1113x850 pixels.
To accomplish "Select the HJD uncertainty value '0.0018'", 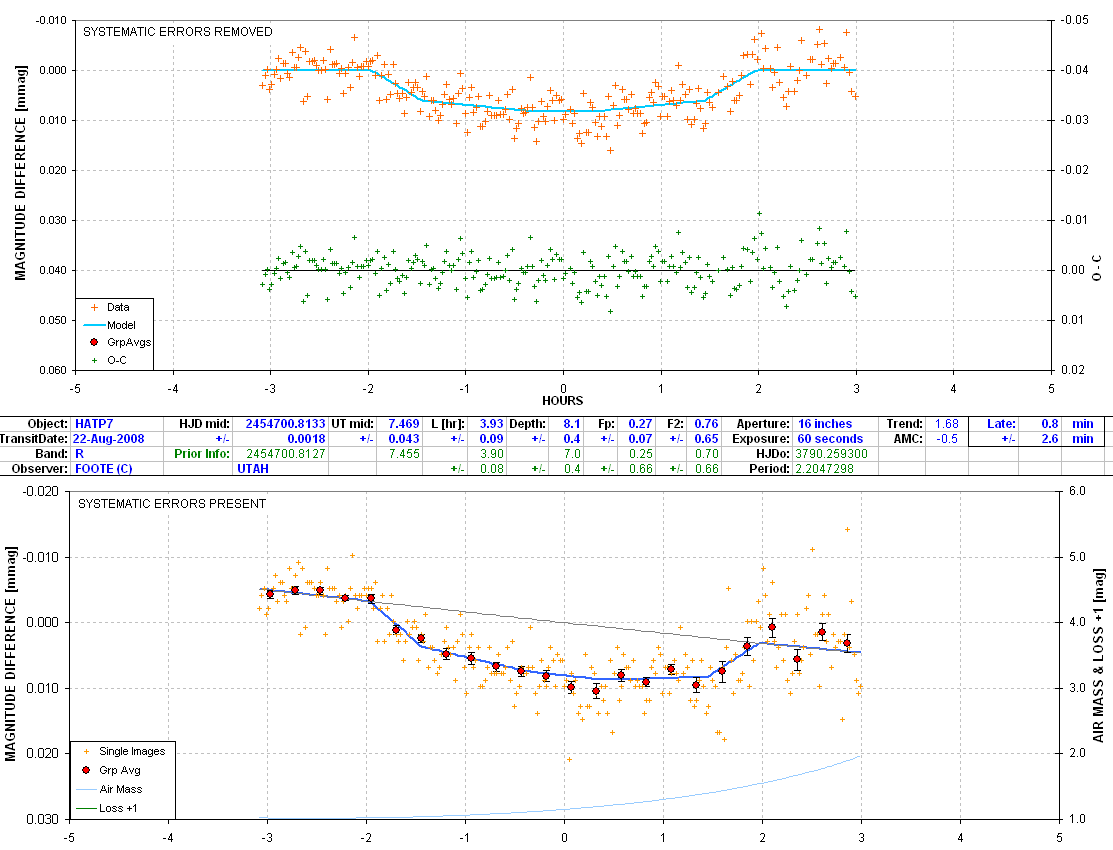I will point(307,439).
